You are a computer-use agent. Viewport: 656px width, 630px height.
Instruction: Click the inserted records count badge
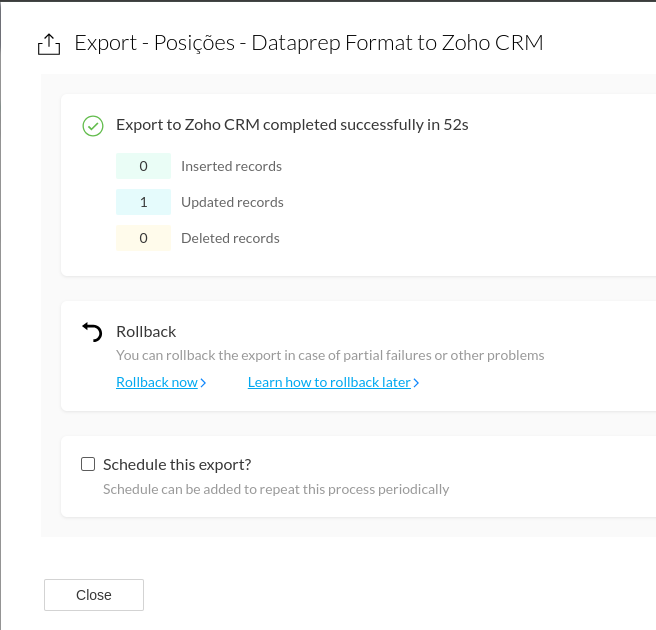click(144, 166)
